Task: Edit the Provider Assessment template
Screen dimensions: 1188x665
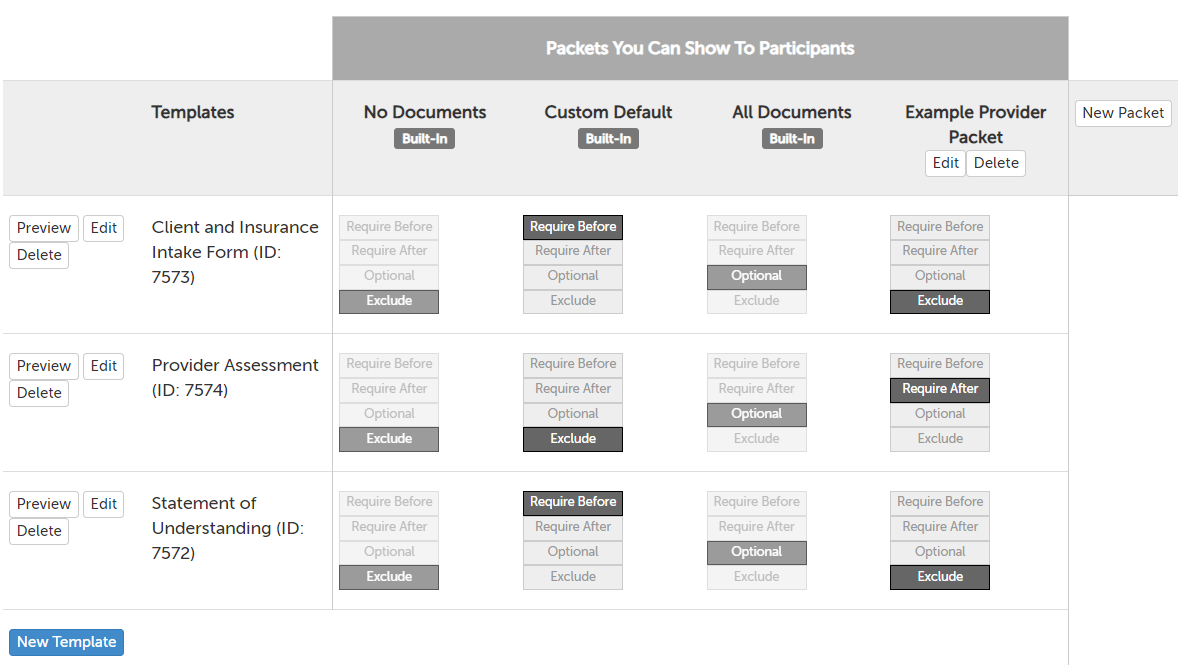Action: [103, 366]
